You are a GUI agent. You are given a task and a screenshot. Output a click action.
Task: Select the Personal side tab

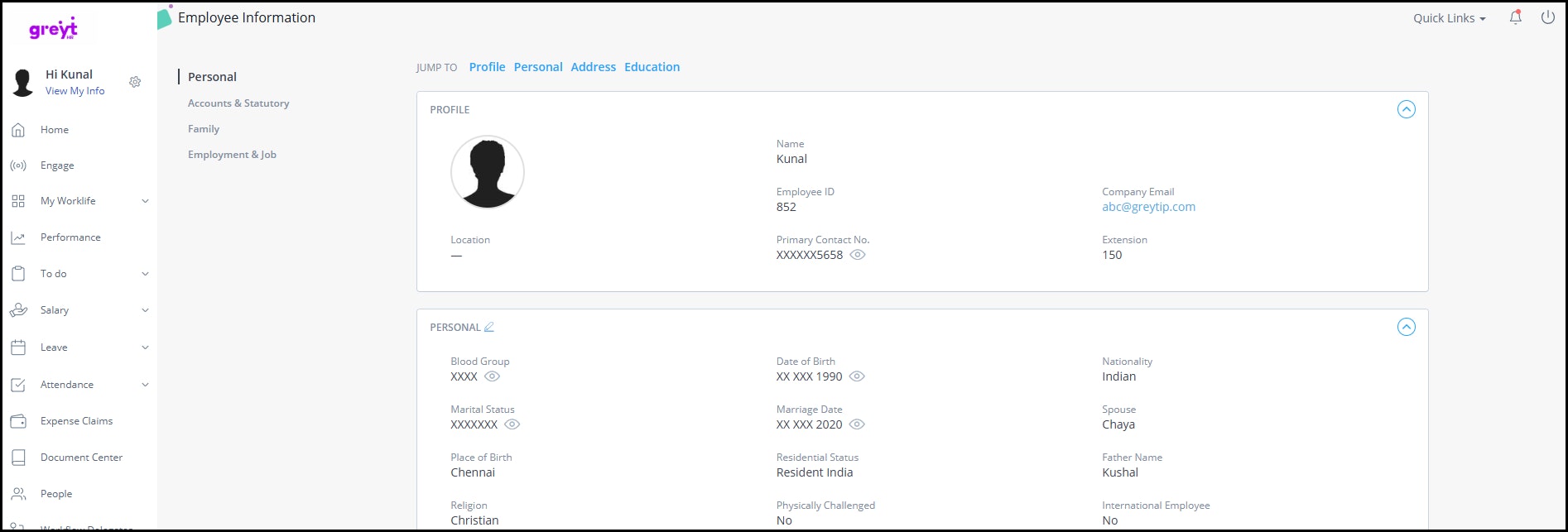212,77
